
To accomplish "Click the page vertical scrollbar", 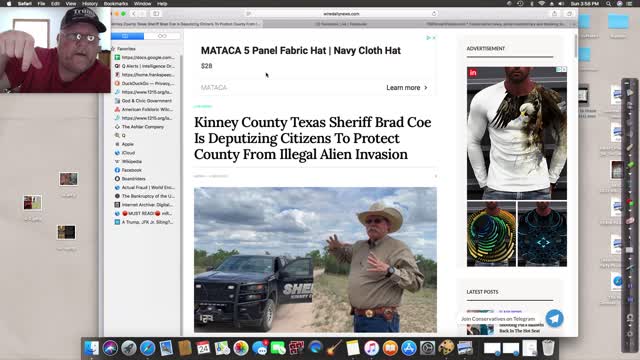I will 576,46.
